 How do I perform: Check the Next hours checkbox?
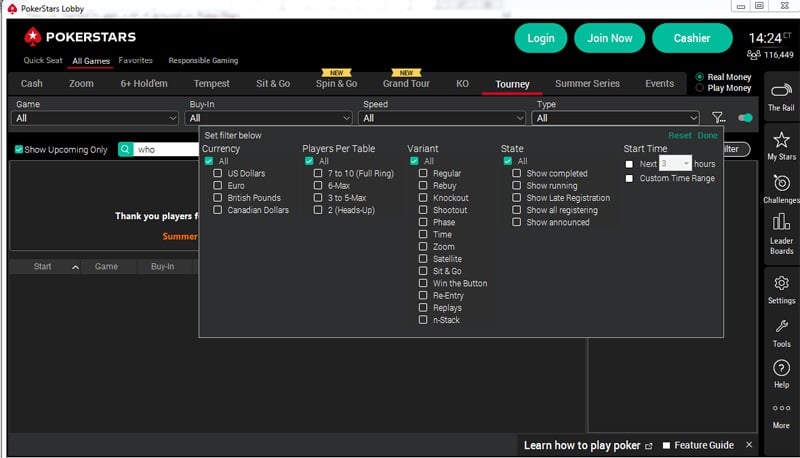[629, 164]
